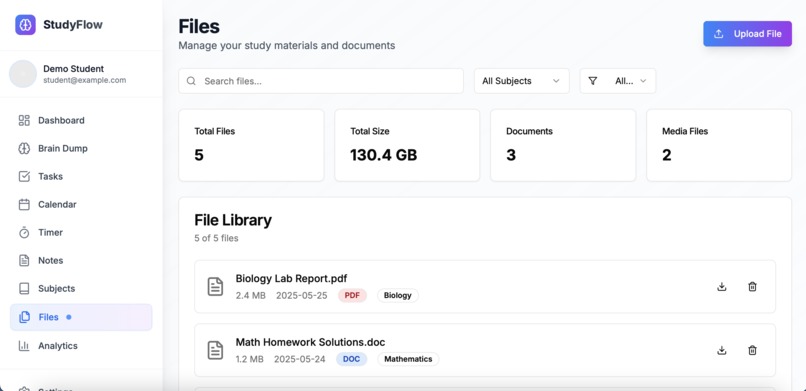Click the Biology Lab Report.pdf file name
The image size is (806, 391).
[x=291, y=278]
